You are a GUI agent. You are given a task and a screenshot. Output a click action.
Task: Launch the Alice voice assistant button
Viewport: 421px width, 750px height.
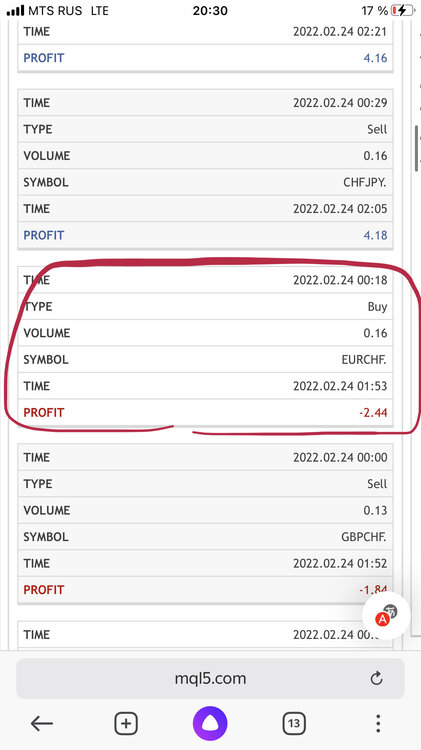point(210,724)
